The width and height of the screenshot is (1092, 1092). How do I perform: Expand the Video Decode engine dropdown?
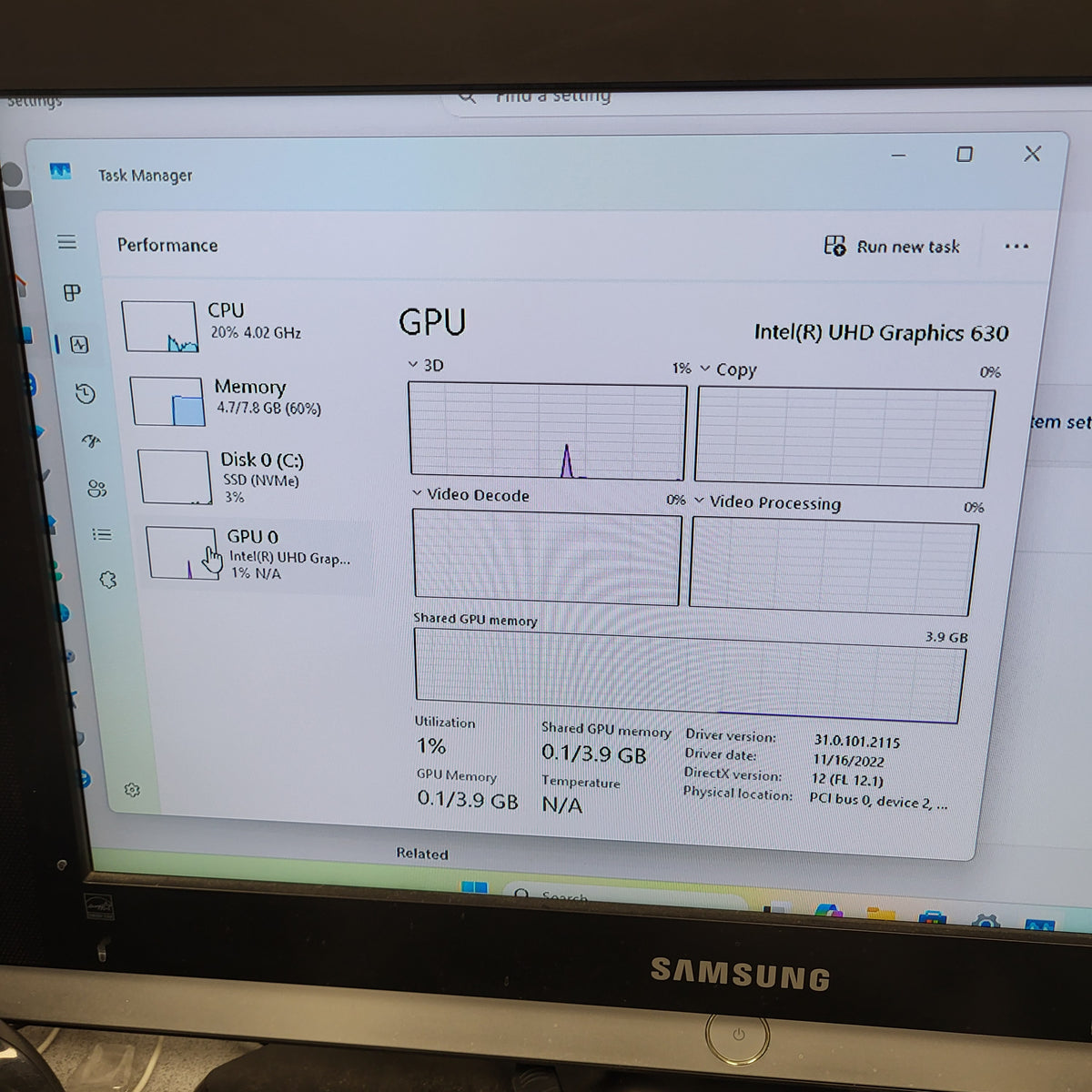417,493
